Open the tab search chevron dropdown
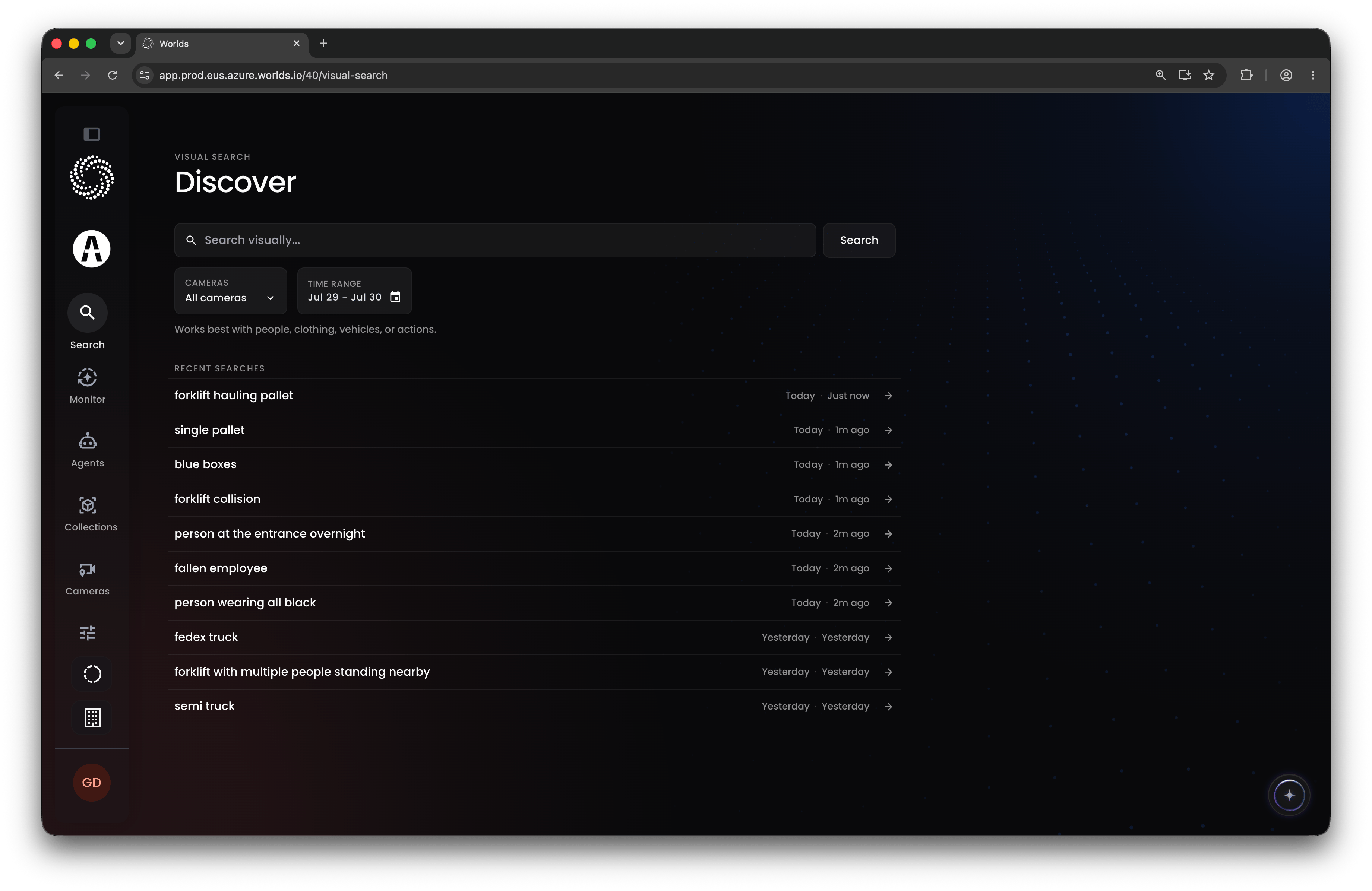This screenshot has width=1372, height=891. click(x=120, y=43)
